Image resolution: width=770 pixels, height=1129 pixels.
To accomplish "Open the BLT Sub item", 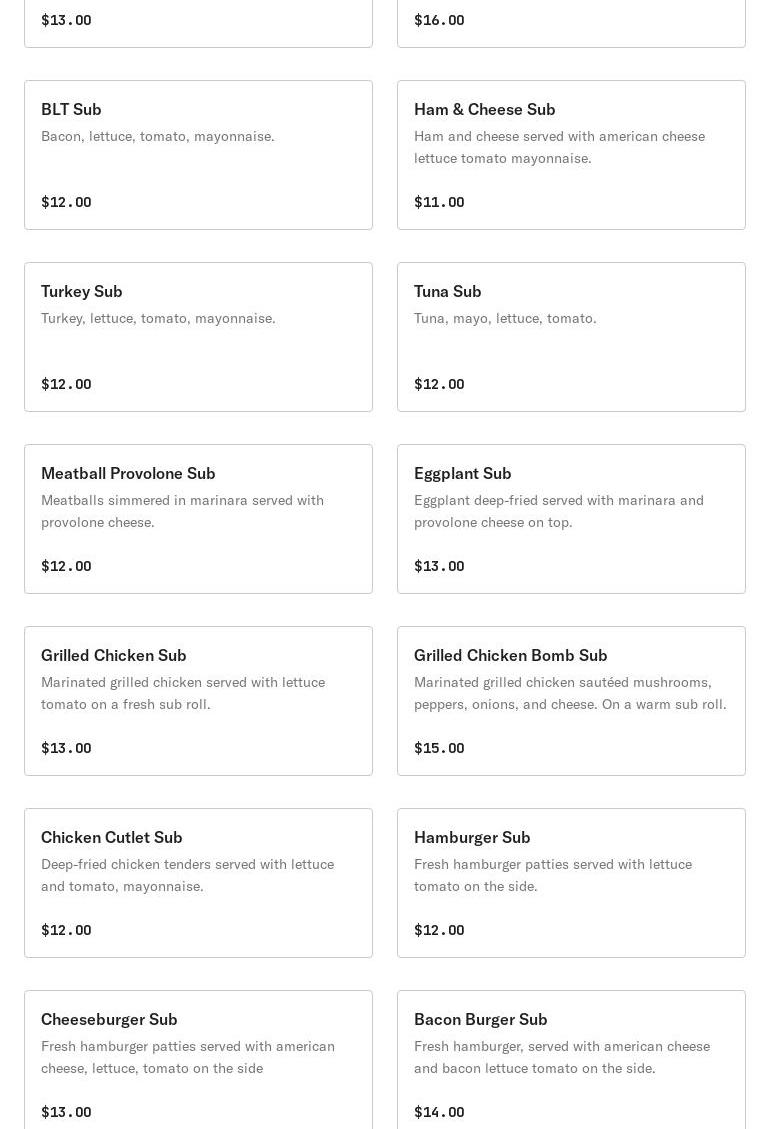I will tap(198, 155).
